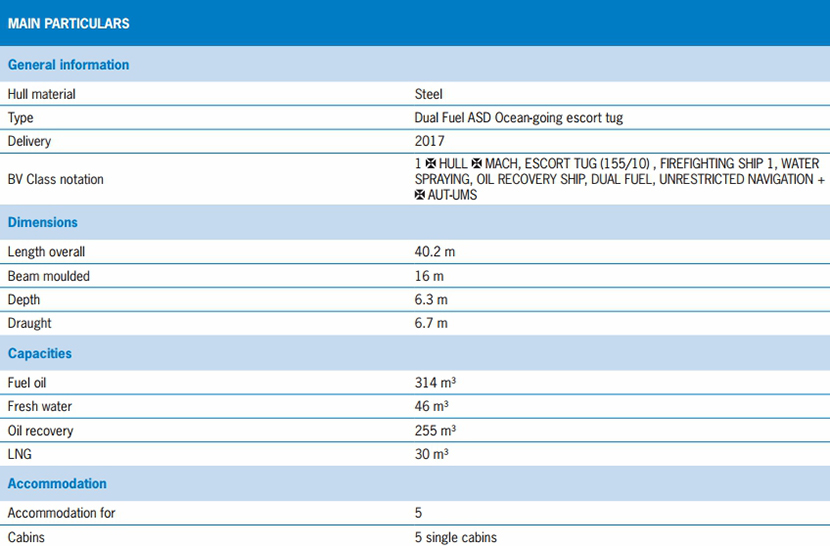Select the Capacities section heading
The width and height of the screenshot is (830, 546).
40,354
